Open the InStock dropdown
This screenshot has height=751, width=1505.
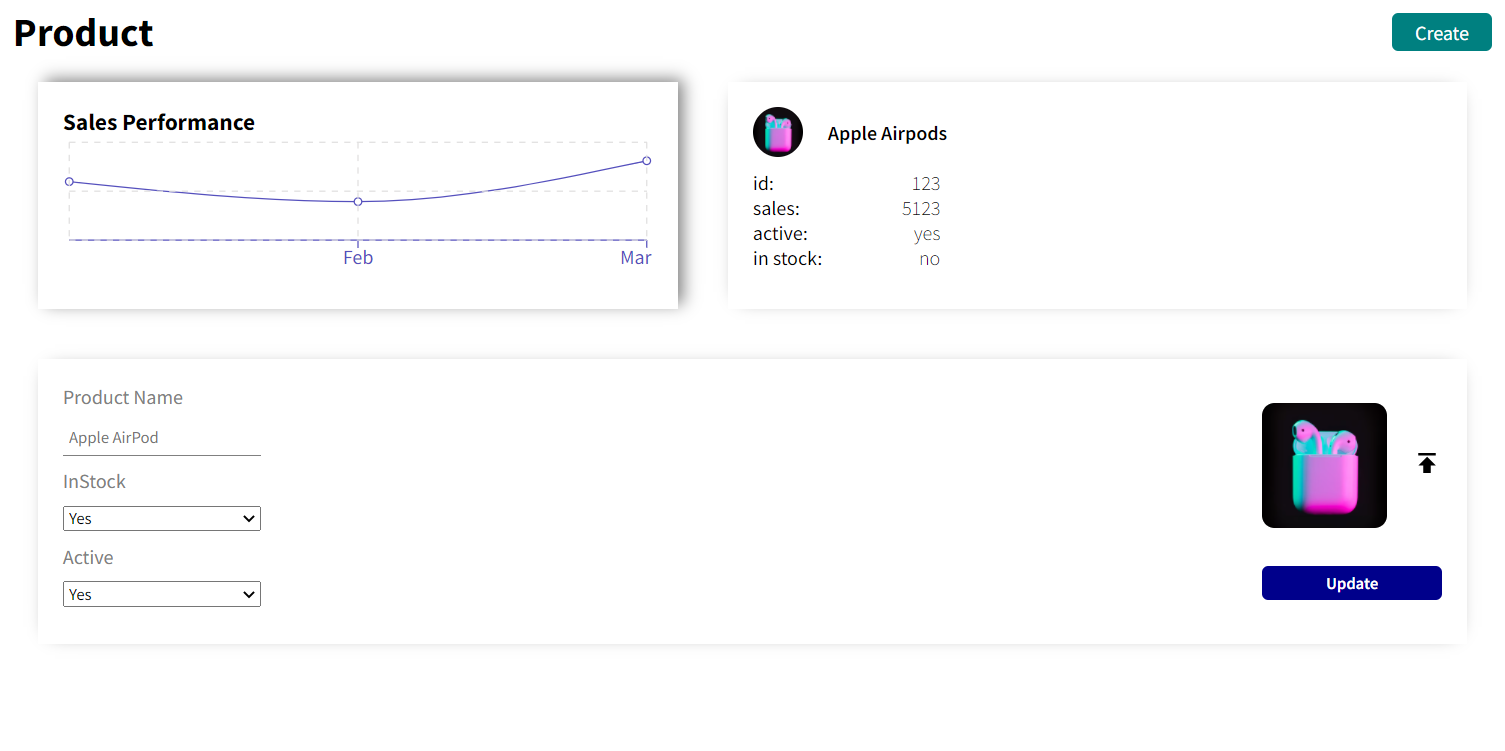click(x=162, y=518)
